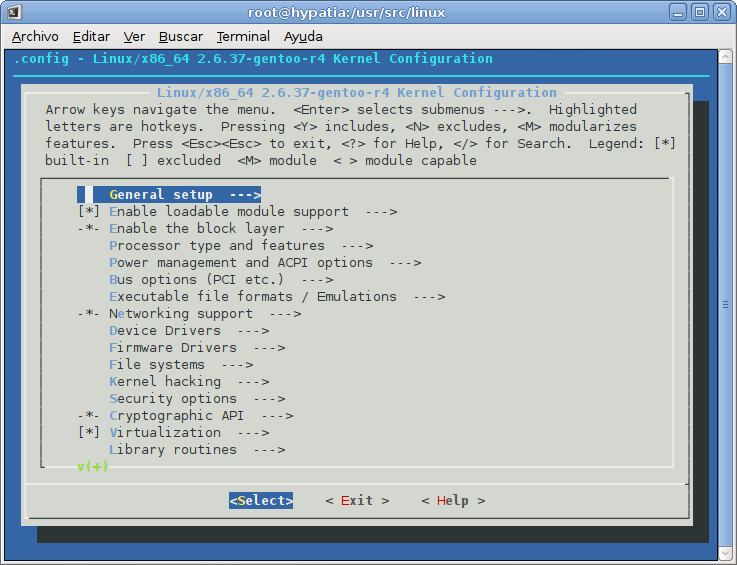Close the terminal window
Screen dimensions: 737x565
click(721, 12)
